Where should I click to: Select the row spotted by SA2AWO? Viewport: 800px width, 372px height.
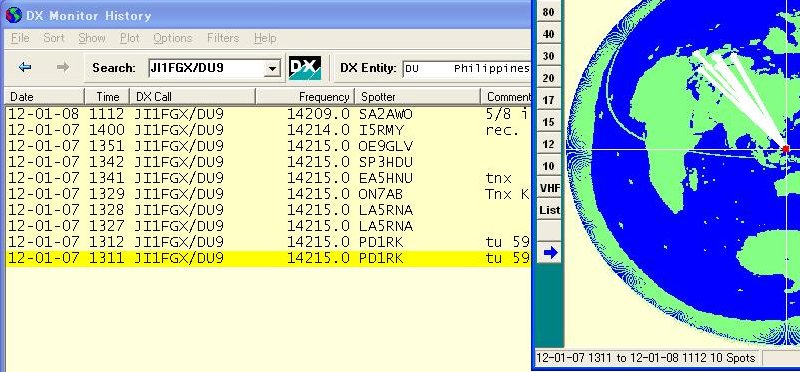pyautogui.click(x=268, y=114)
